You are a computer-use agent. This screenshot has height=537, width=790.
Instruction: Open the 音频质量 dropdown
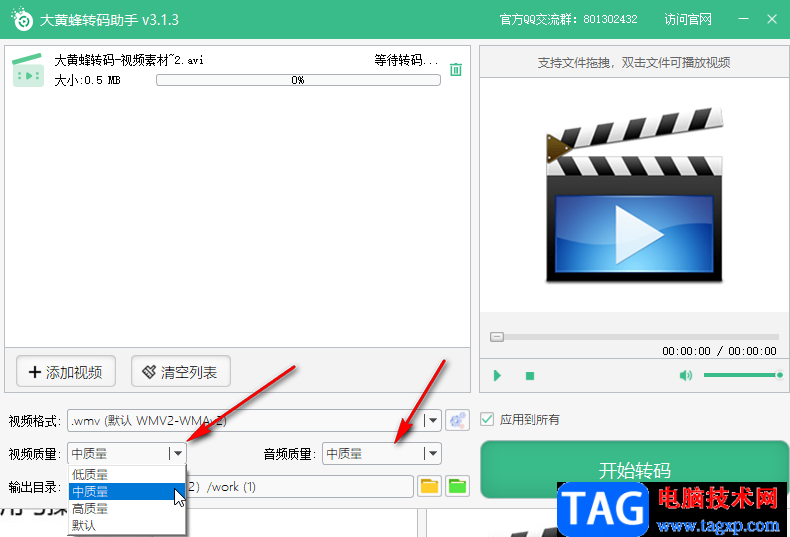pos(382,453)
